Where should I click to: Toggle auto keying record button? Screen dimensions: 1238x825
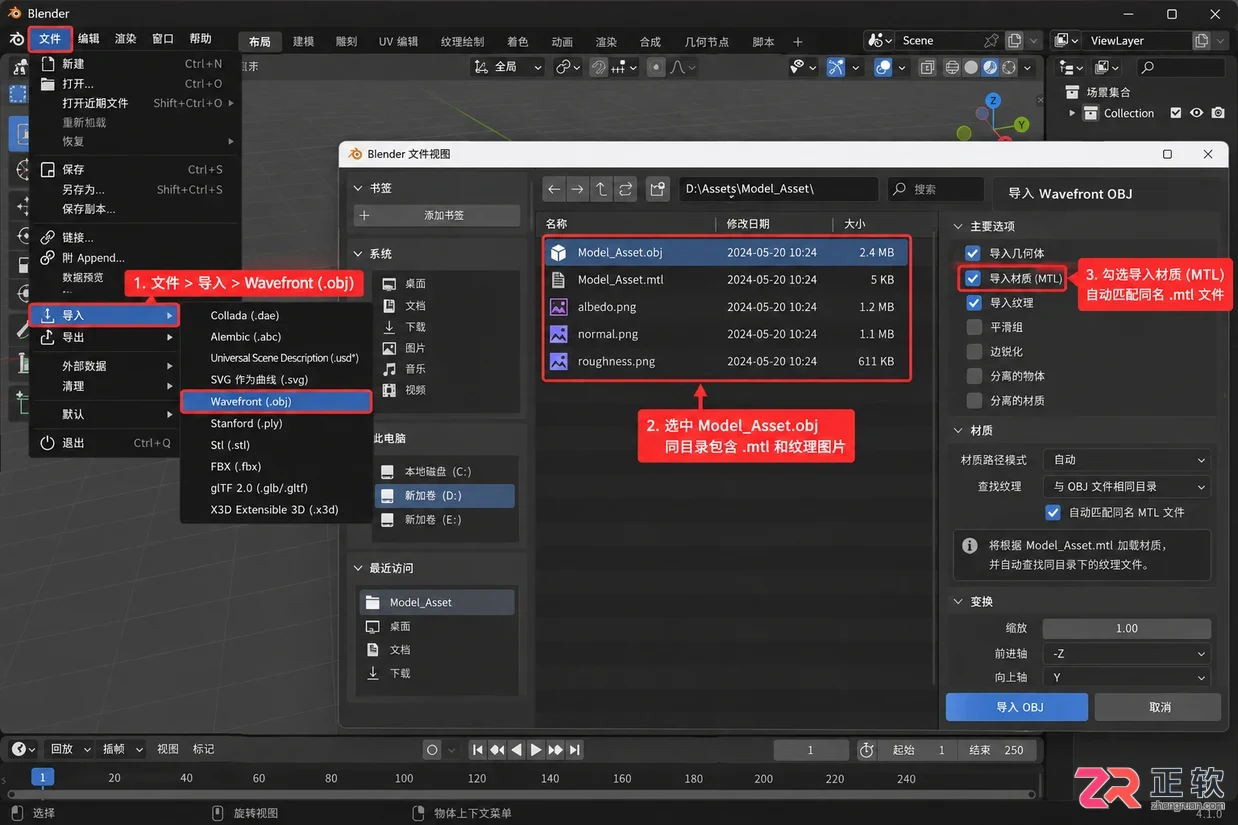[x=432, y=750]
